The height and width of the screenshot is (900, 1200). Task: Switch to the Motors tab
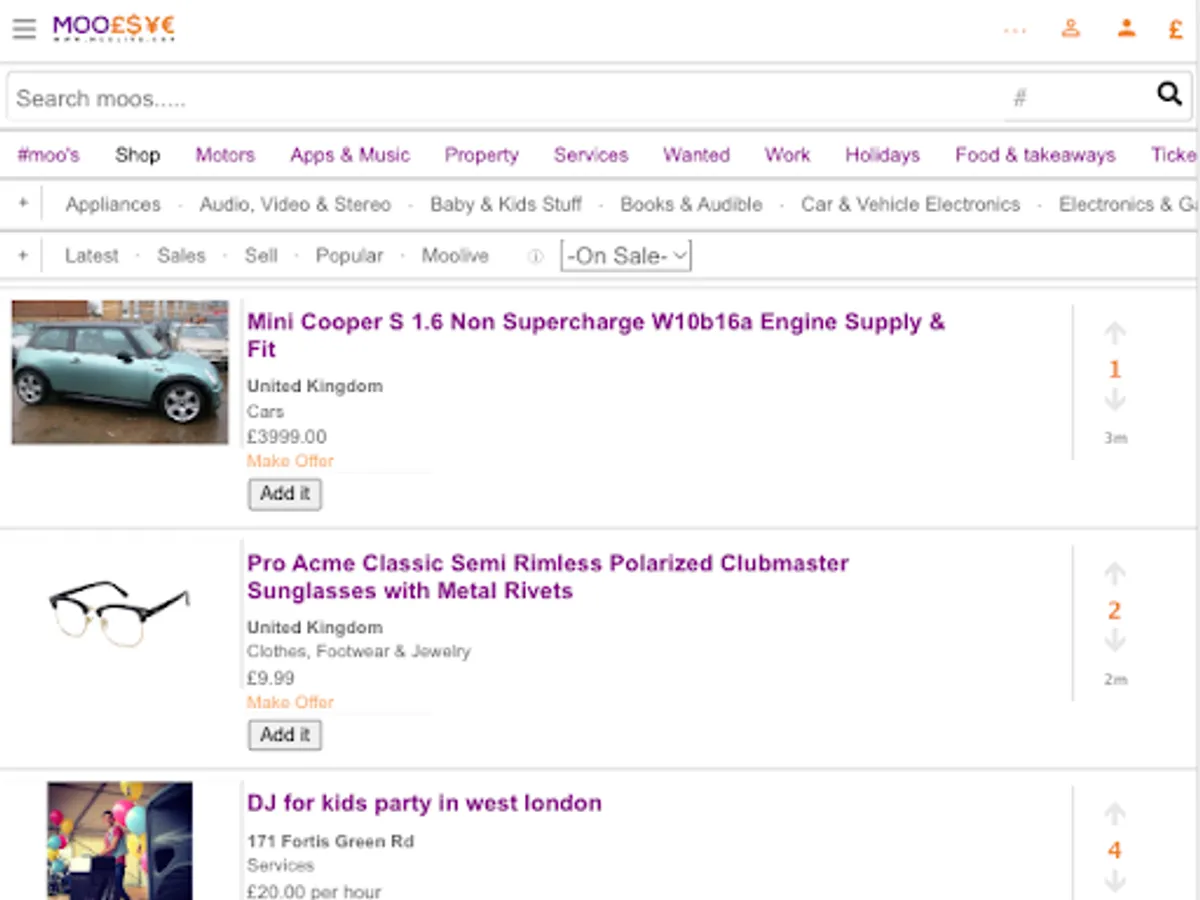point(225,155)
